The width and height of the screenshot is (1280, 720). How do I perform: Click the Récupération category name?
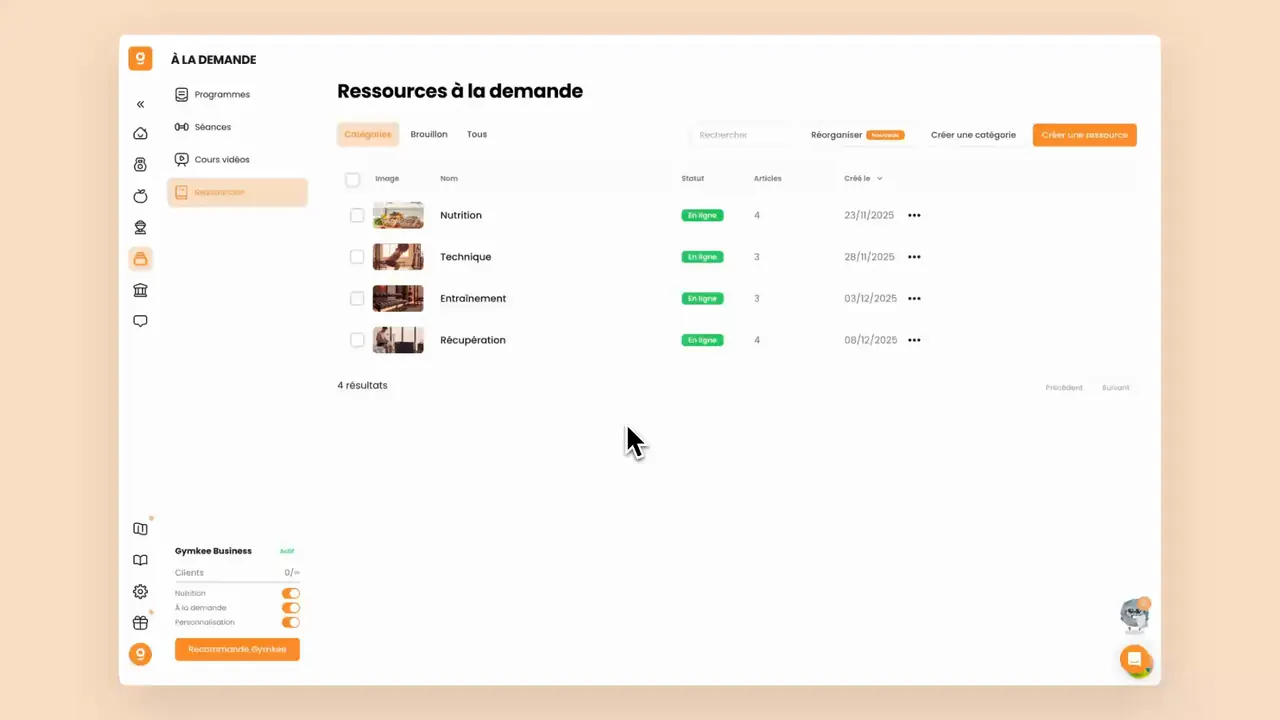click(473, 340)
